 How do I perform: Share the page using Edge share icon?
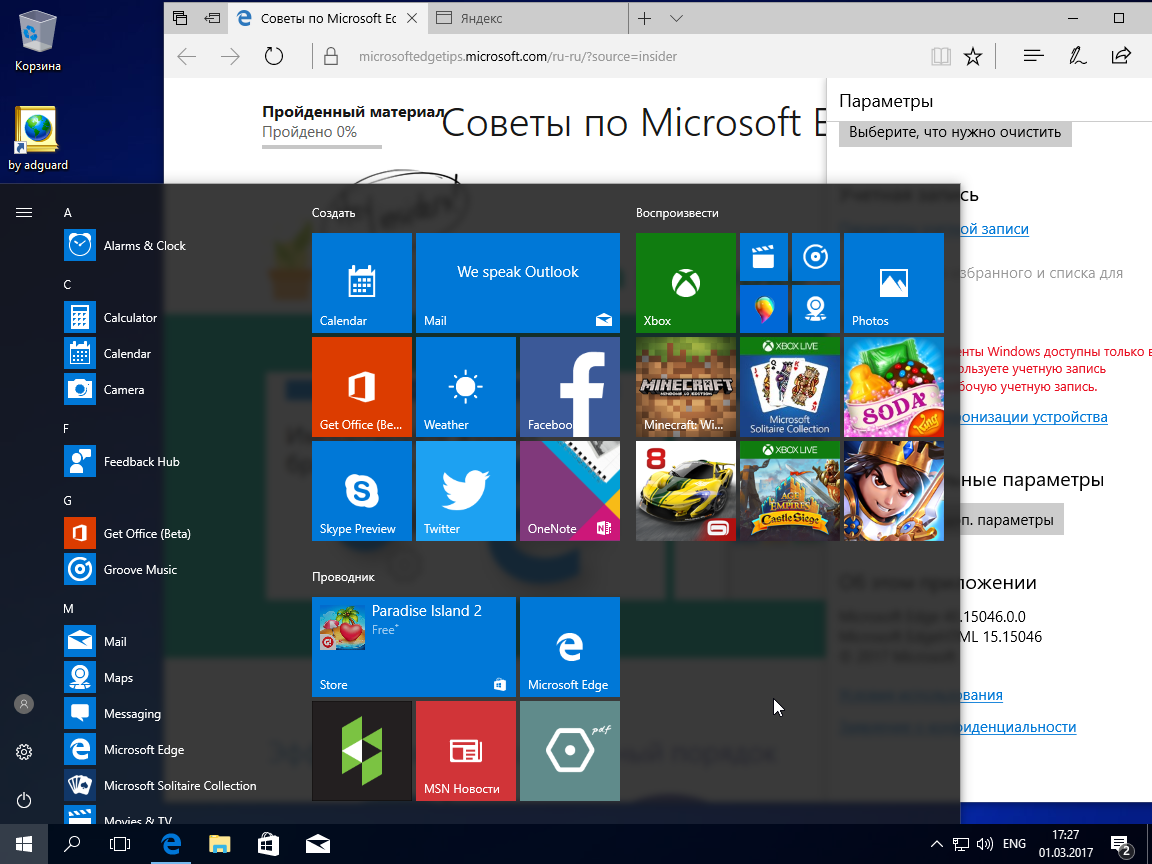(x=1121, y=57)
